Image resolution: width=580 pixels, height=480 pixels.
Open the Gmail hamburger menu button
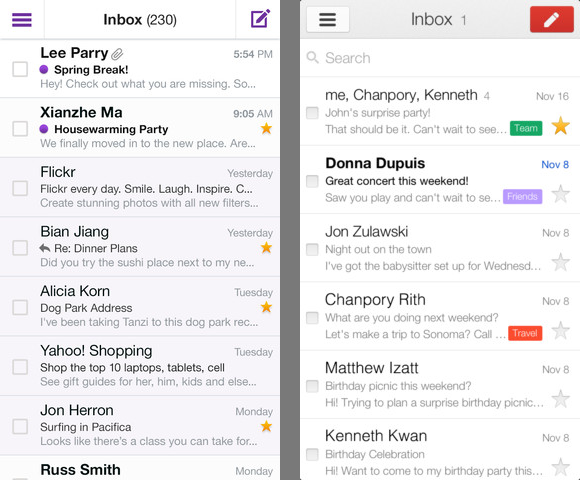pyautogui.click(x=328, y=19)
